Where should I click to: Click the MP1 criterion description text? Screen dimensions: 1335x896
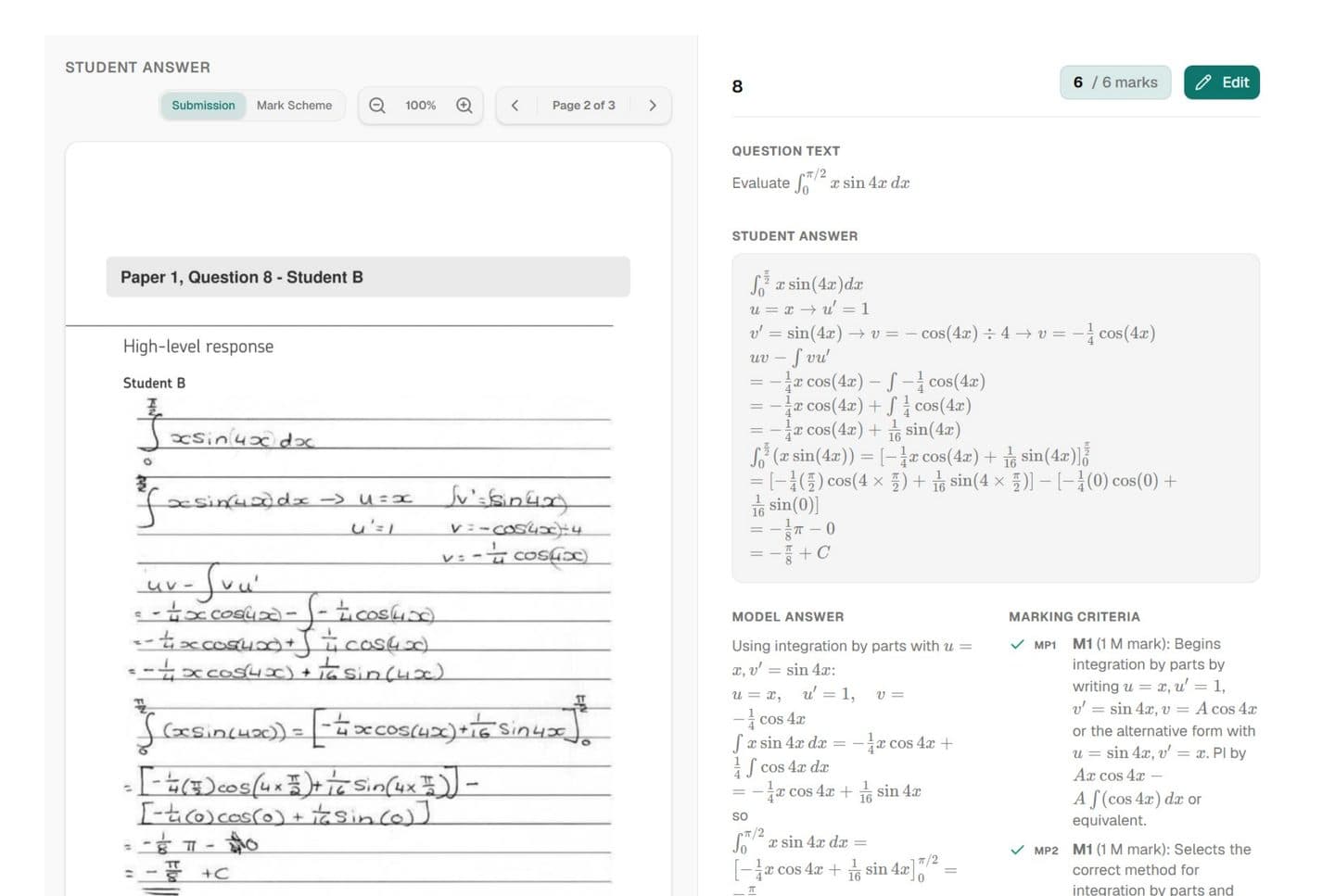(1164, 732)
